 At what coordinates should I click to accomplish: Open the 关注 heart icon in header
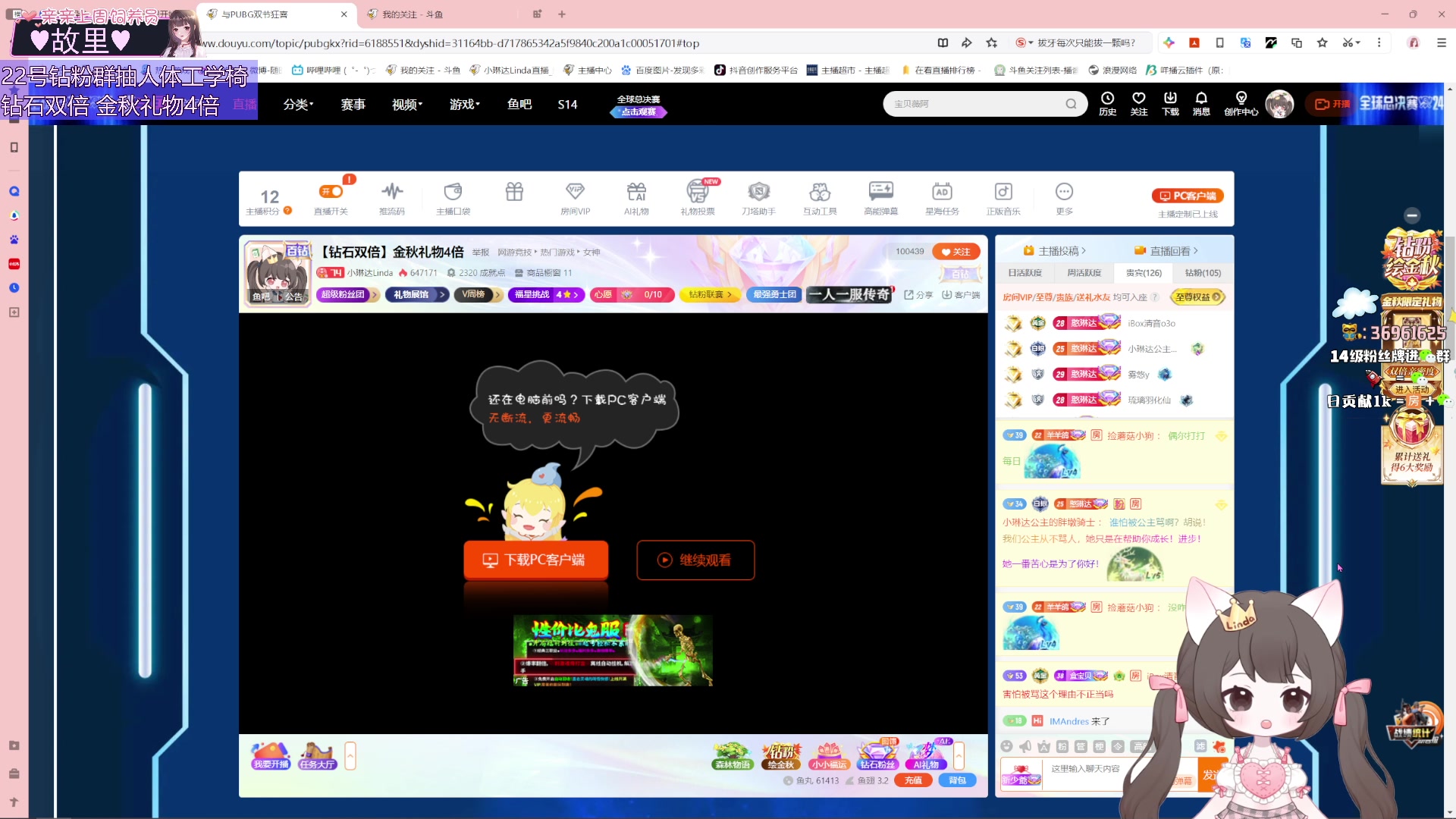coord(1139,104)
